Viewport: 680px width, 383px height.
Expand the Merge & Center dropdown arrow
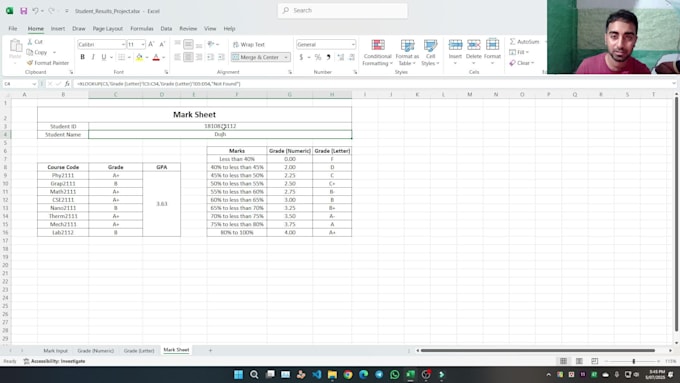pos(286,57)
